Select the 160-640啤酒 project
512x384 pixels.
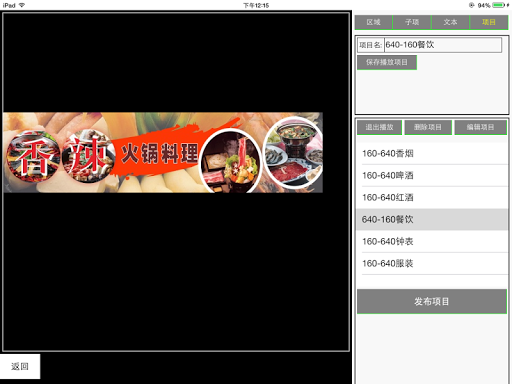coord(432,176)
